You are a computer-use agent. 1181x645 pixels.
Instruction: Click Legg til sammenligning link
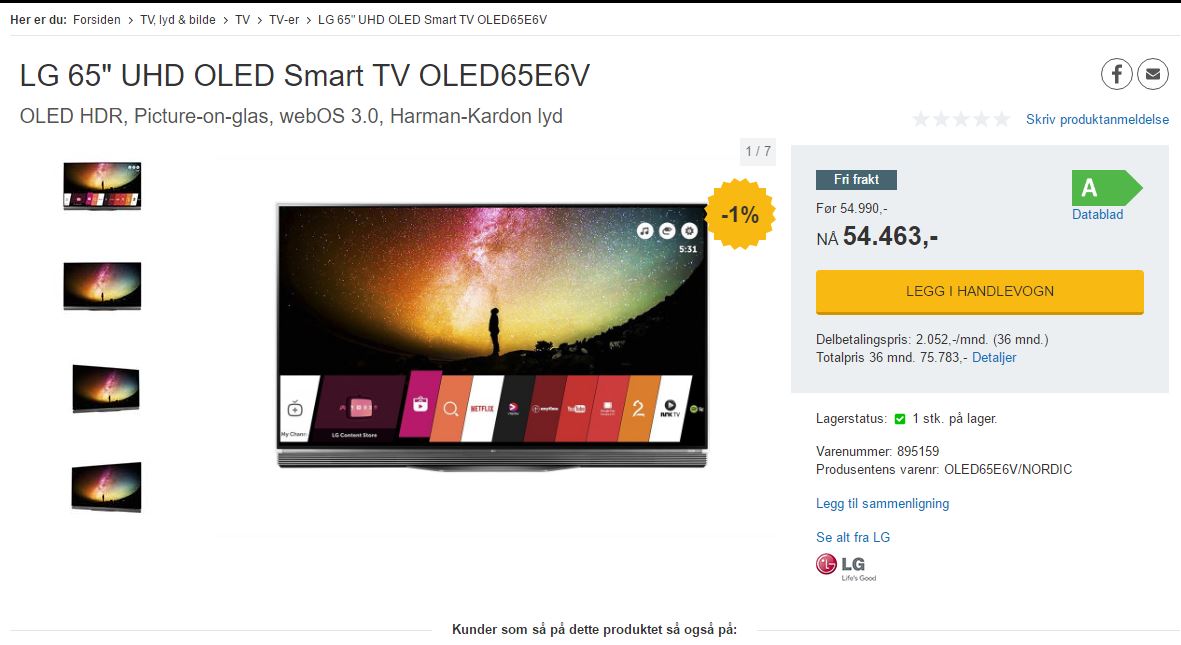(882, 504)
